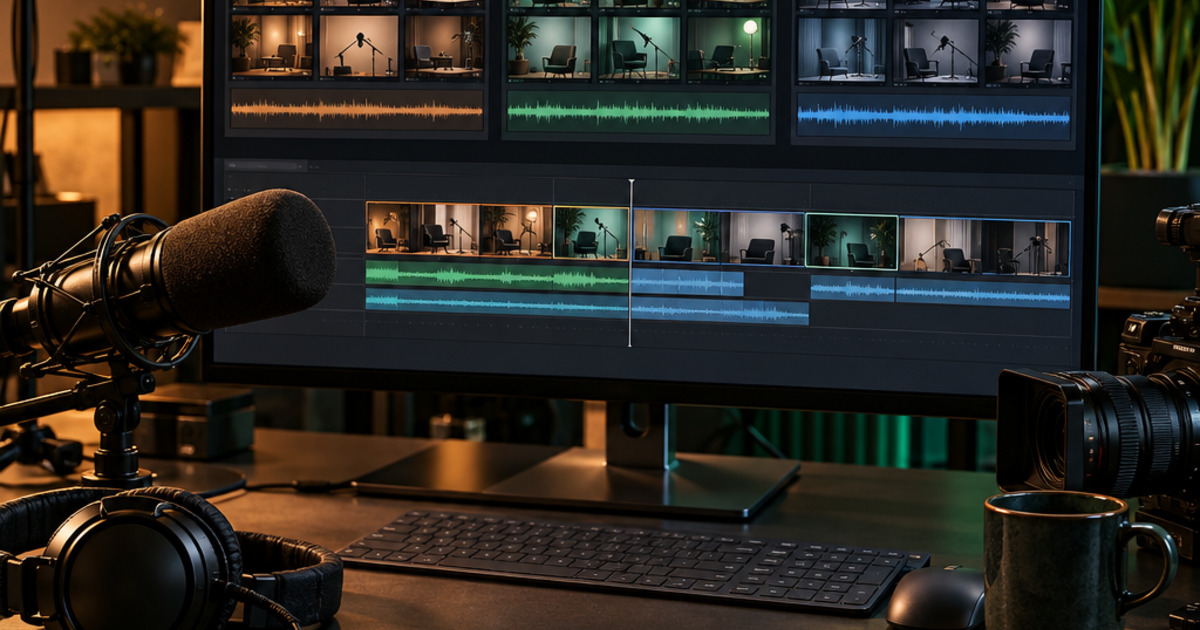Select the rightmost blue audio clip on timeline
Viewport: 1200px width, 630px height.
click(x=982, y=293)
